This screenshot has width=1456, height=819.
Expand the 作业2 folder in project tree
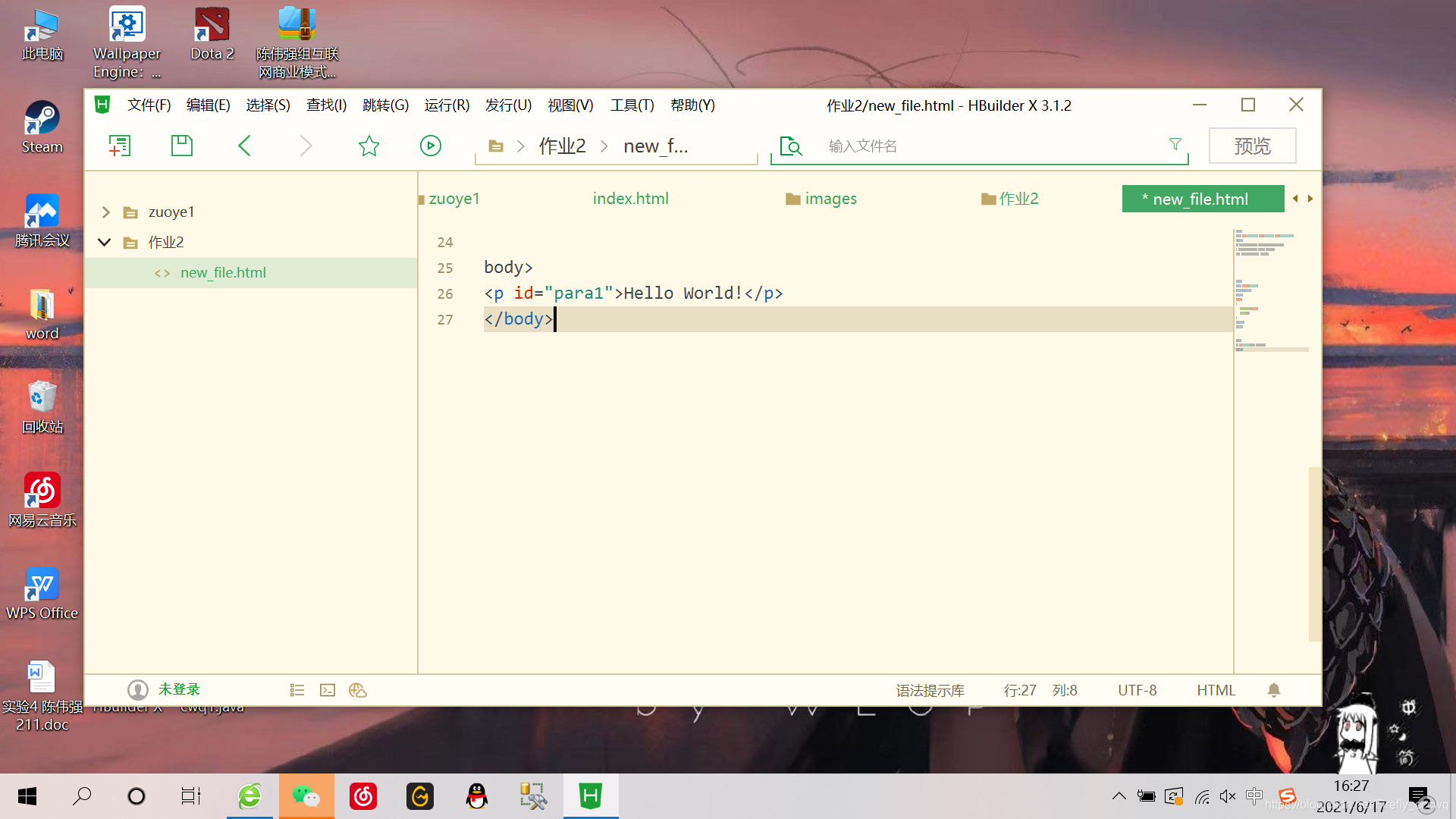pos(104,241)
